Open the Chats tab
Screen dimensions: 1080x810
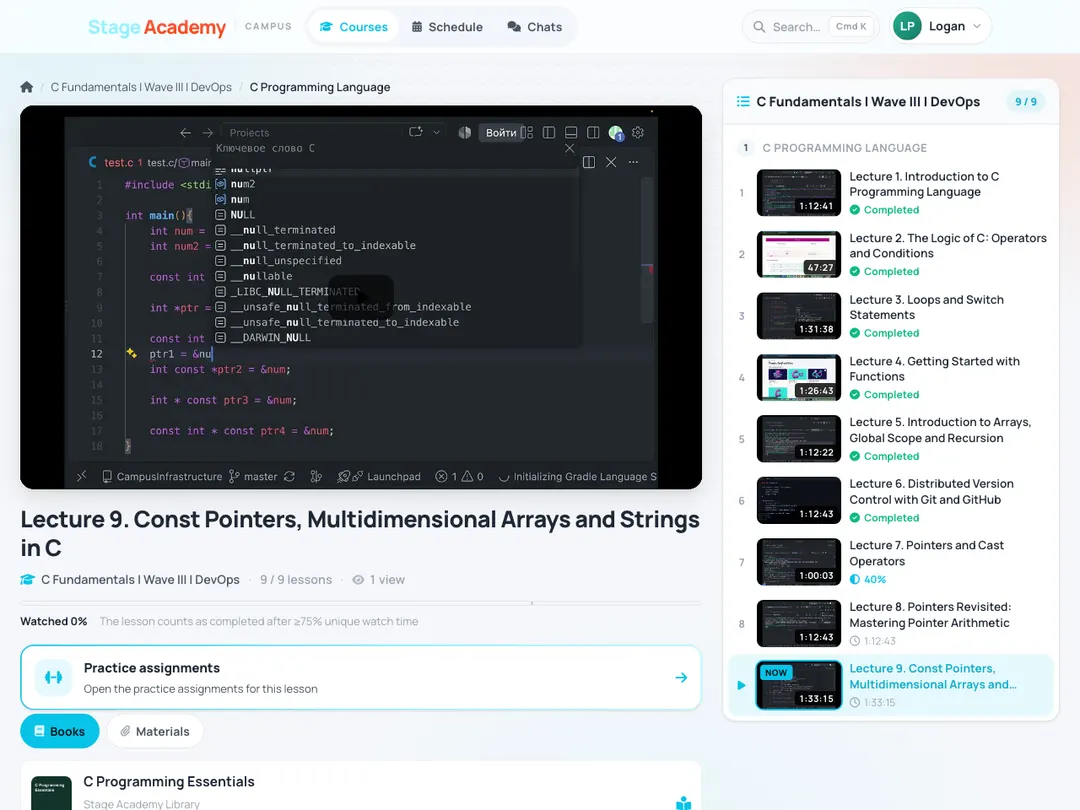click(x=534, y=27)
